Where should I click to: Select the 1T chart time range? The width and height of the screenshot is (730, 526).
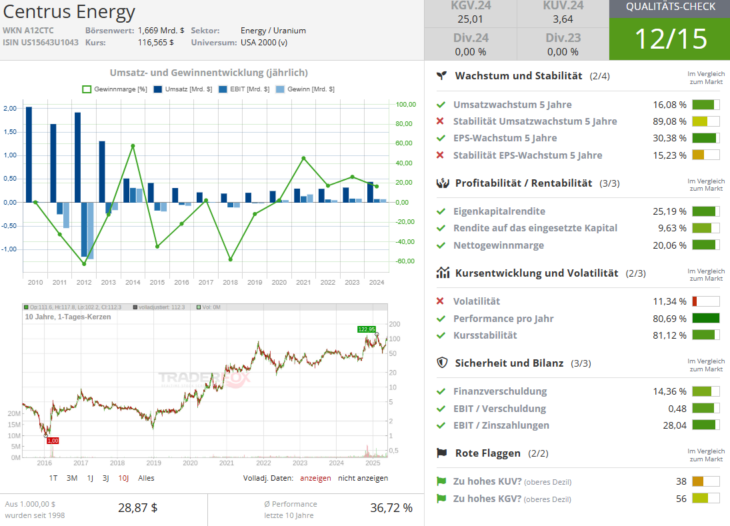tap(54, 478)
